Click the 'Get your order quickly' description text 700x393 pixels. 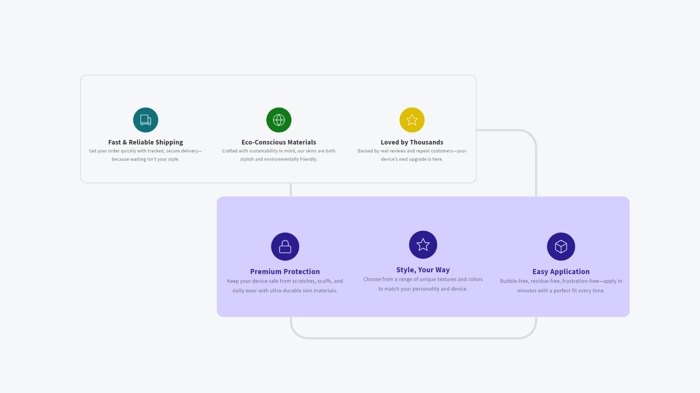tap(146, 155)
